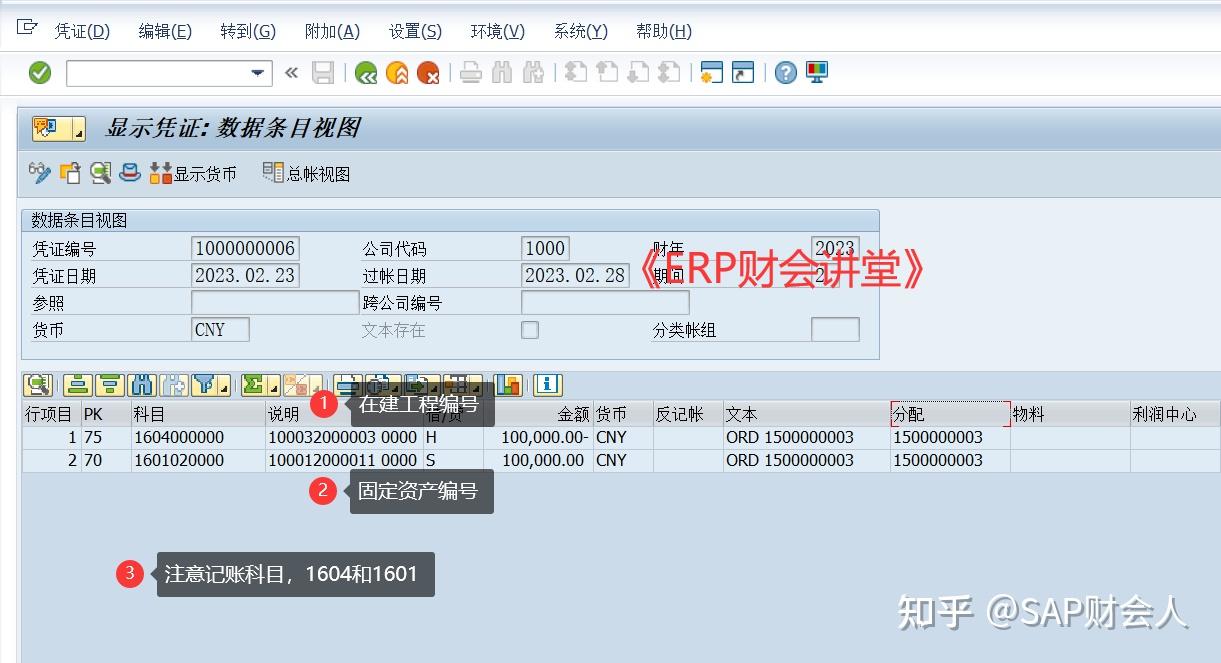Open the 设置(S) menu
The image size is (1221, 663).
(413, 31)
